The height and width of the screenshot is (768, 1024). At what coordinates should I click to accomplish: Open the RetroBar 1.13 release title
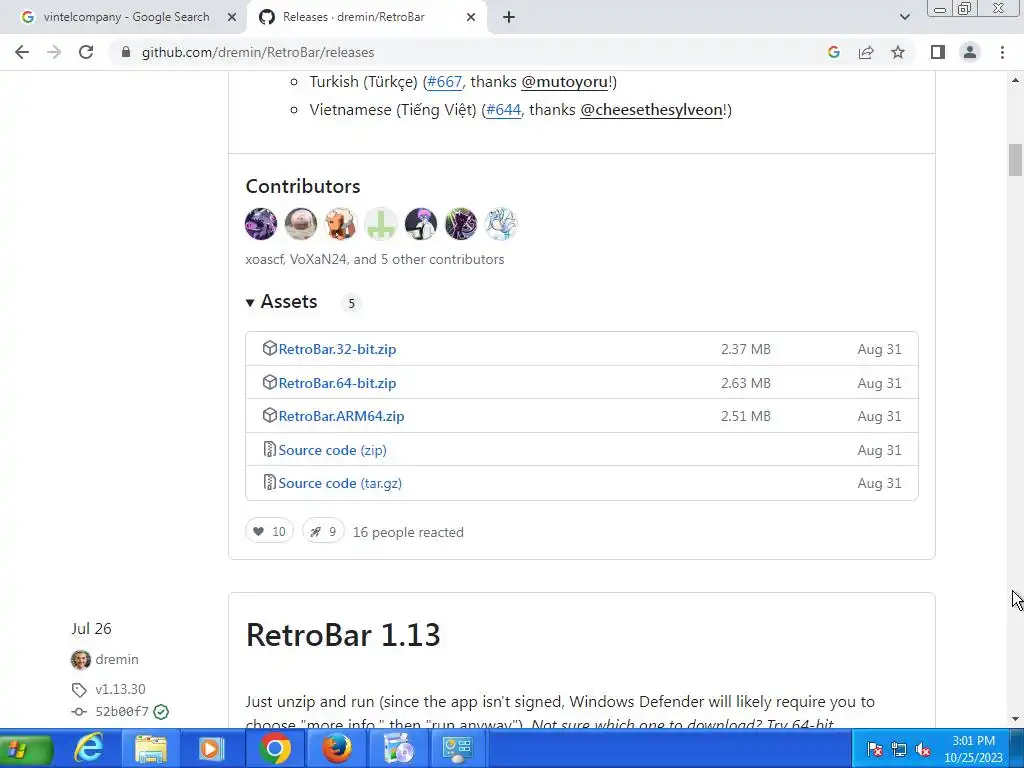pos(343,635)
